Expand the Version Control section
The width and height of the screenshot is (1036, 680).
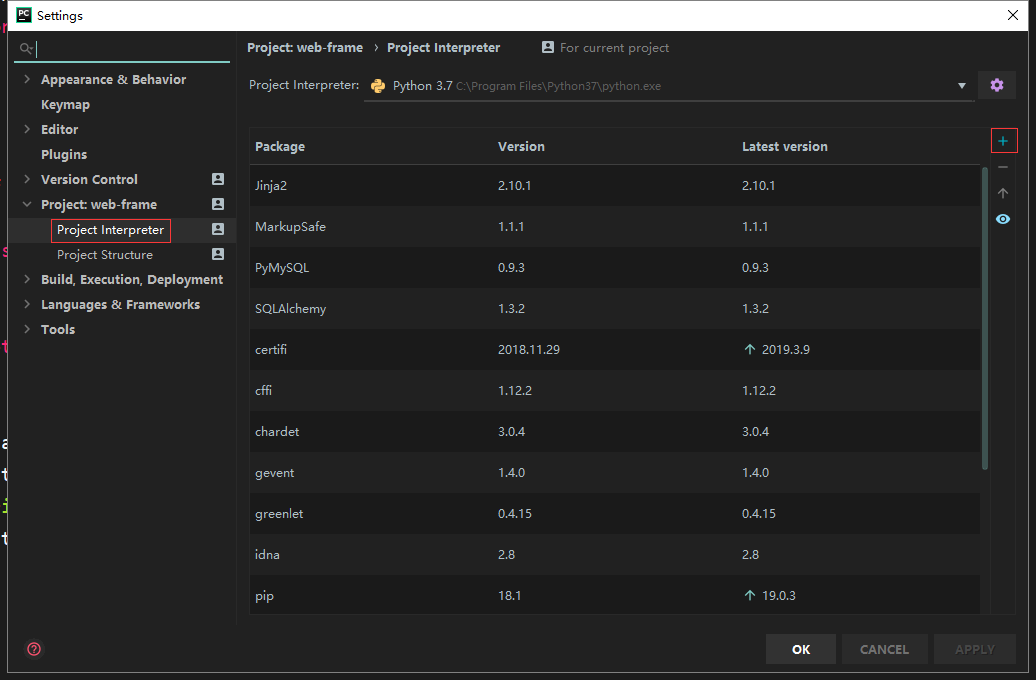point(27,179)
